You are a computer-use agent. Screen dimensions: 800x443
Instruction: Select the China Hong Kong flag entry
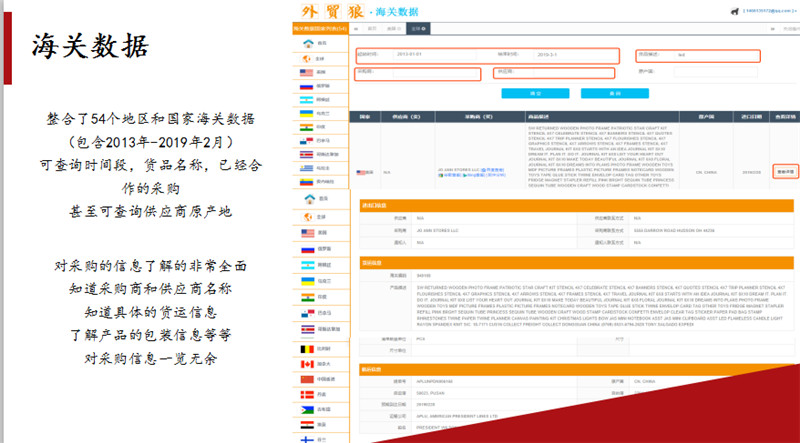307,379
